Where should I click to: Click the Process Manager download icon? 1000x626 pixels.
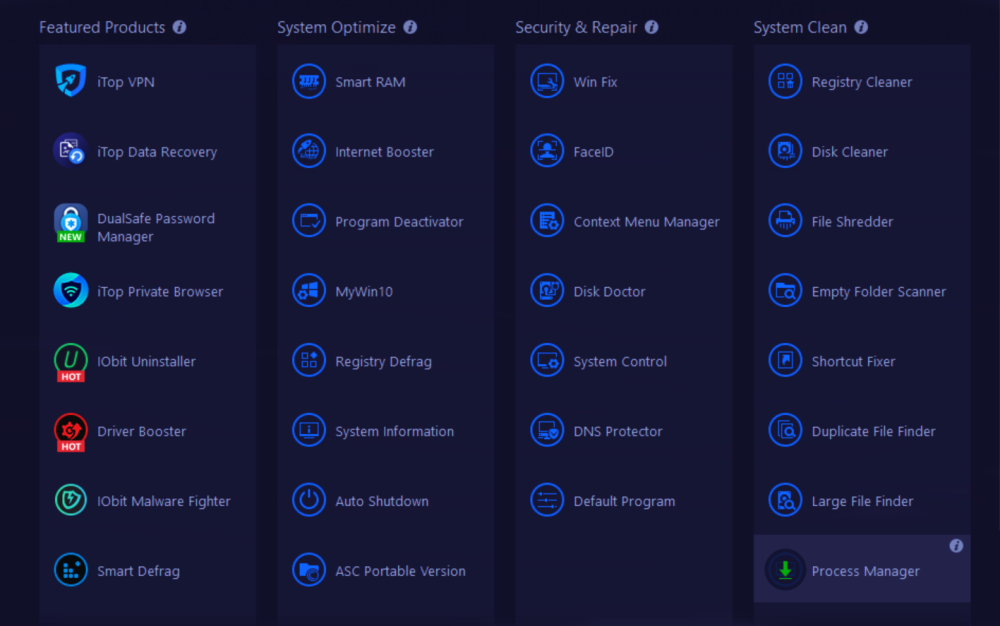[x=785, y=570]
